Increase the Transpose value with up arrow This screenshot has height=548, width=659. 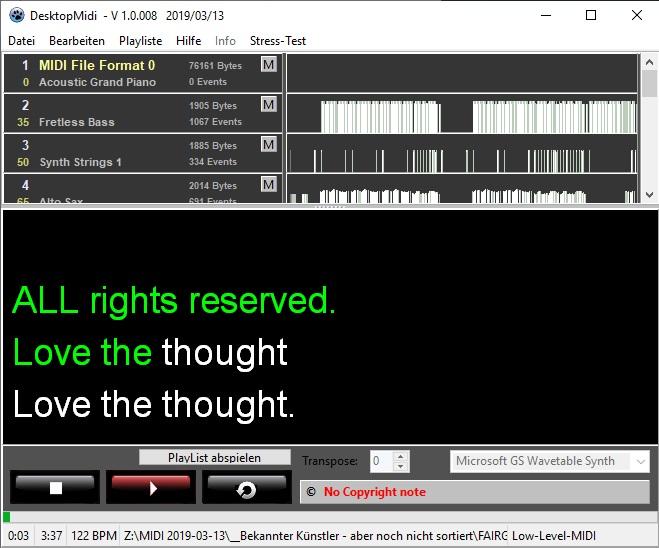click(401, 456)
